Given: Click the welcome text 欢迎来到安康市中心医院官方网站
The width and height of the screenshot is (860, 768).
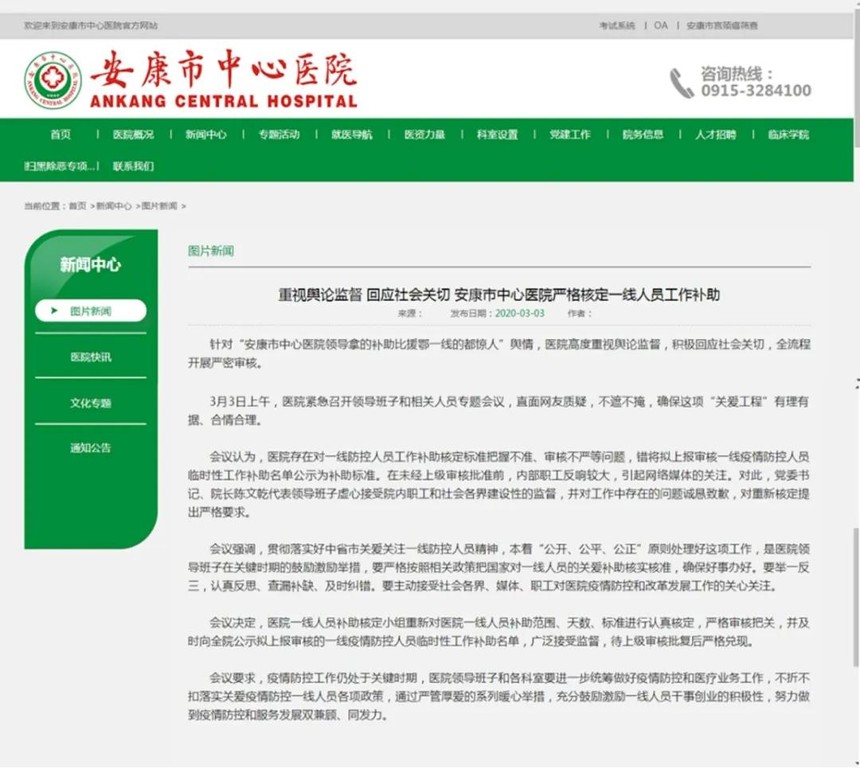Looking at the screenshot, I should click(x=90, y=25).
